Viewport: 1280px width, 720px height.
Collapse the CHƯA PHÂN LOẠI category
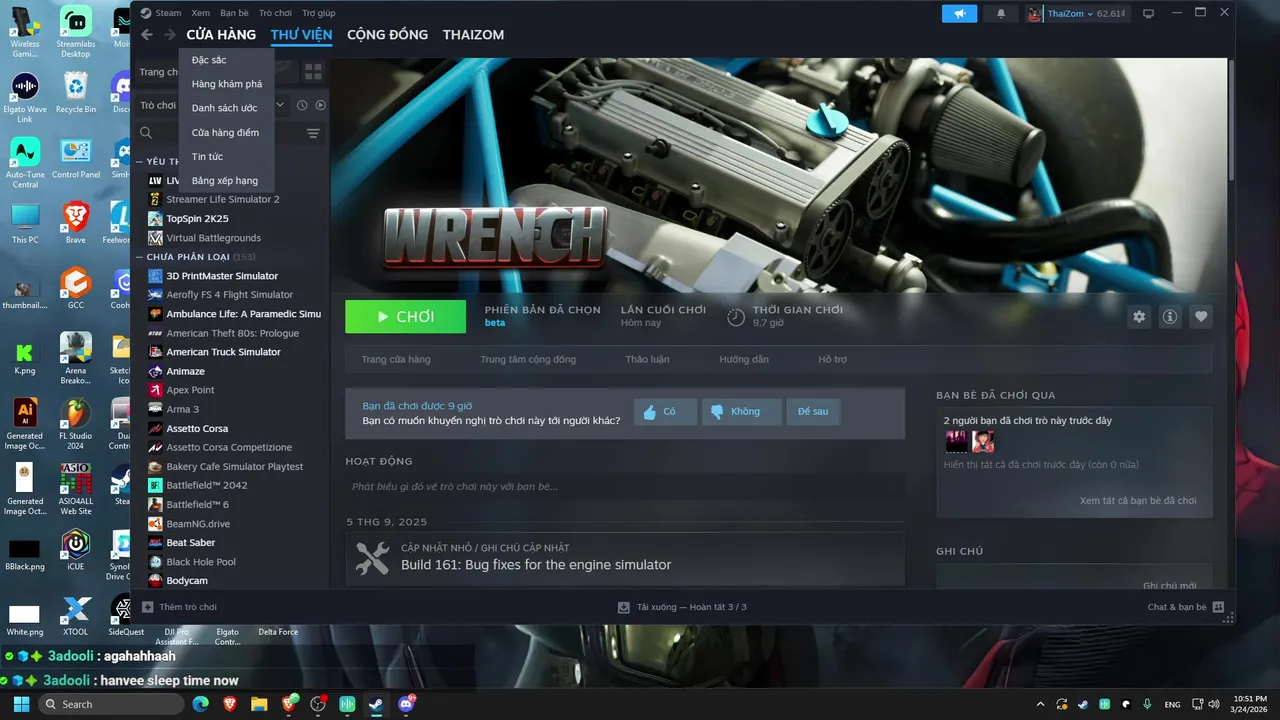tap(140, 257)
